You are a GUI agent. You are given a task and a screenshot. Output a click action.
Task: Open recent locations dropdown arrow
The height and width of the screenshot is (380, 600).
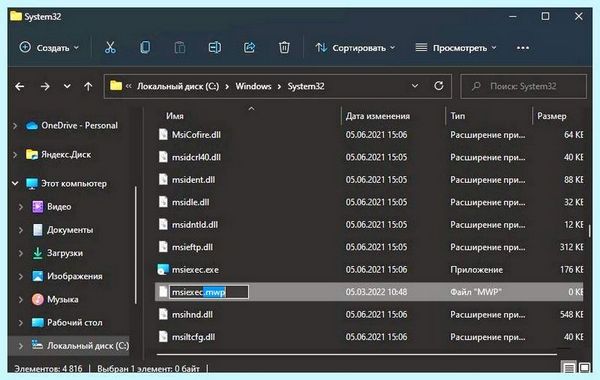(67, 86)
